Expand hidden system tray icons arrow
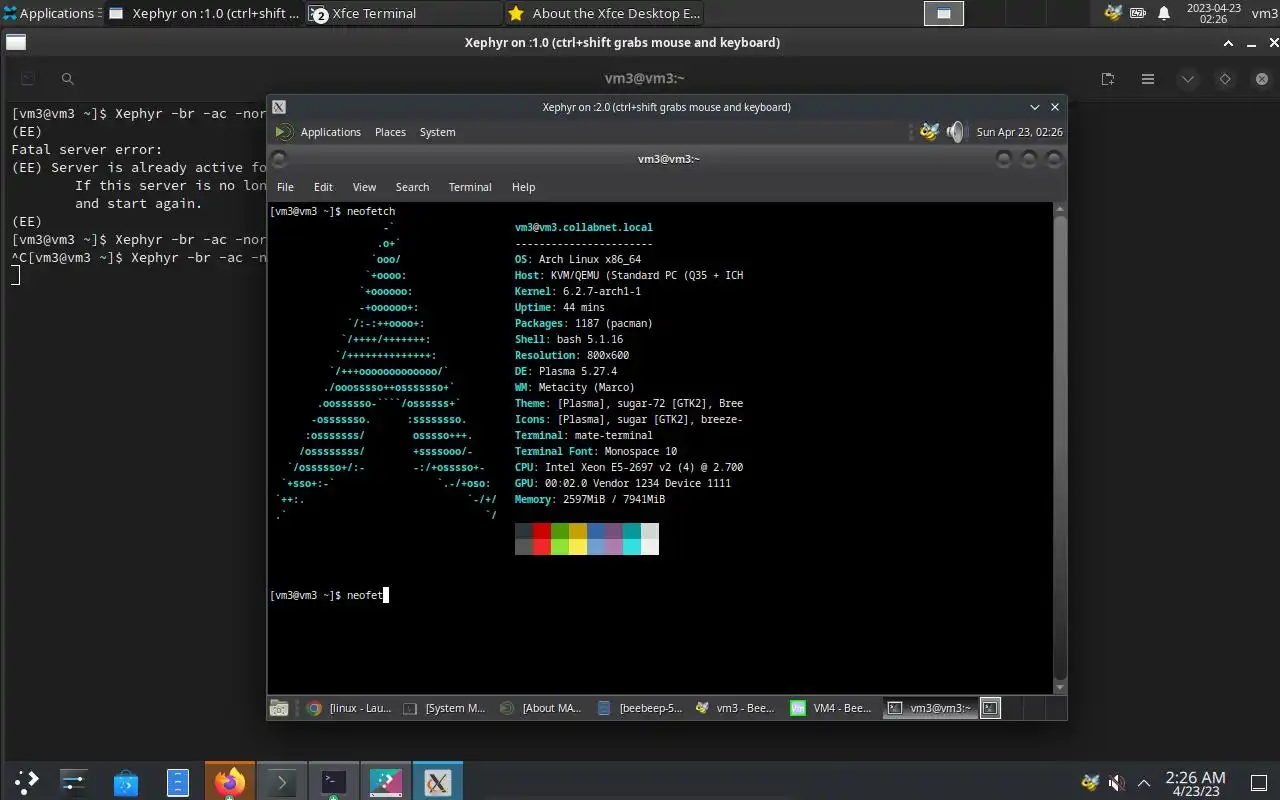The height and width of the screenshot is (800, 1280). click(1144, 782)
